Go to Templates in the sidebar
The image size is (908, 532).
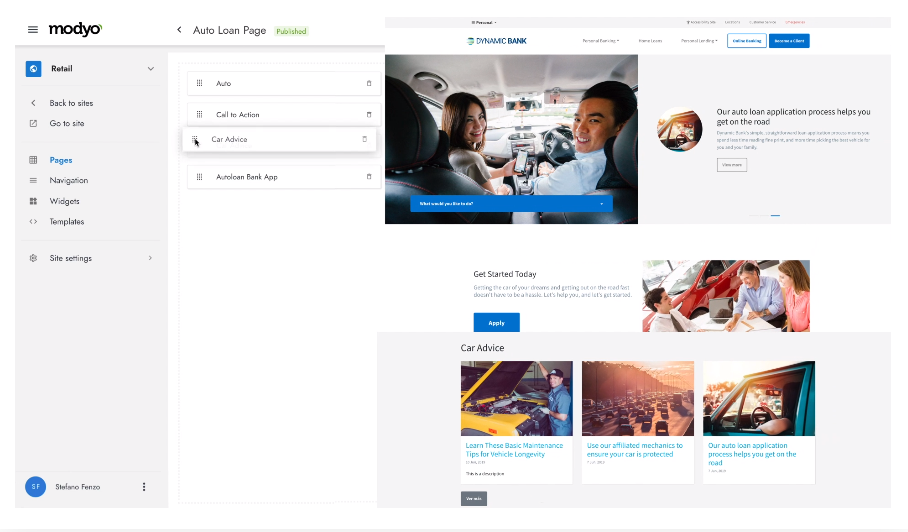(67, 222)
